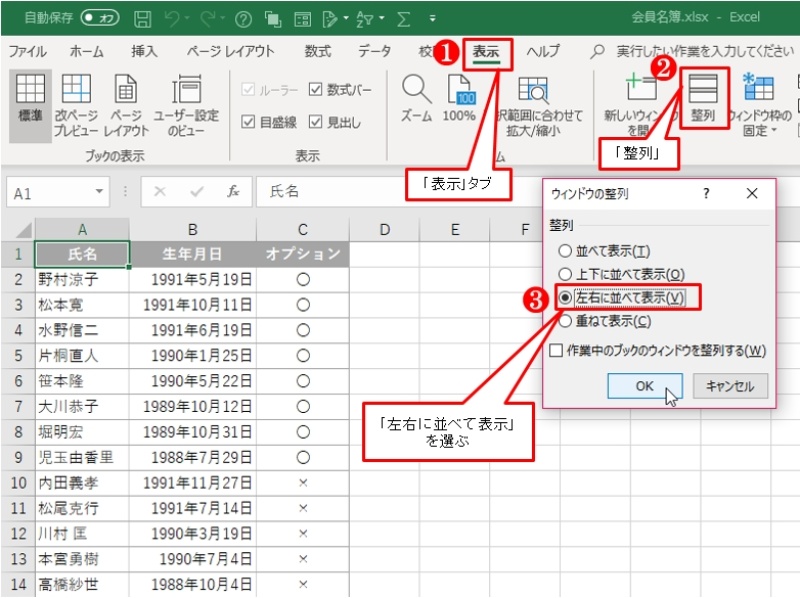
Task: Click the 標準 (Normal) view icon
Action: (31, 102)
